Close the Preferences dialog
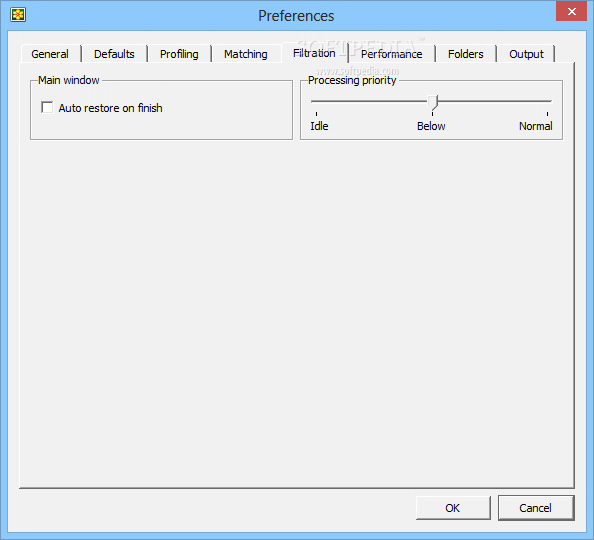This screenshot has height=540, width=594. pos(571,11)
